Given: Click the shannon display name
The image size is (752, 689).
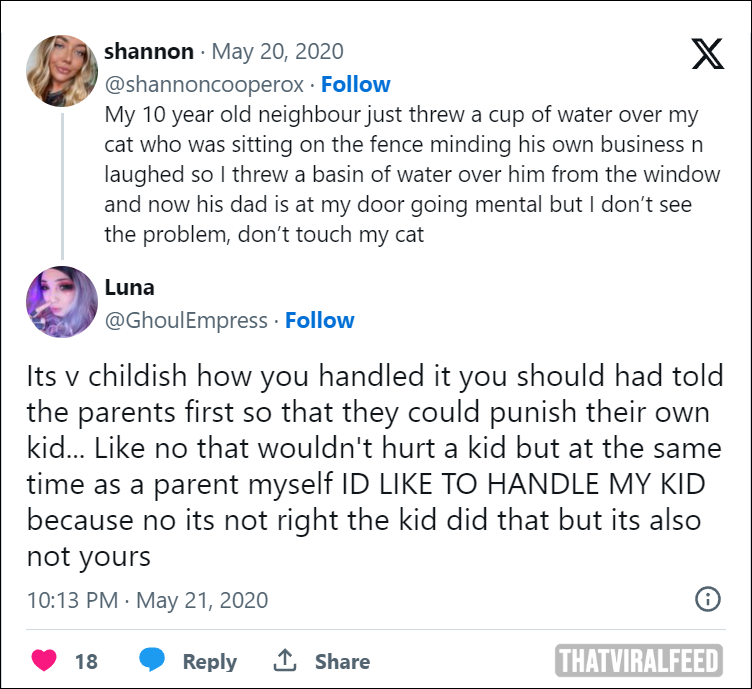Looking at the screenshot, I should coord(149,51).
